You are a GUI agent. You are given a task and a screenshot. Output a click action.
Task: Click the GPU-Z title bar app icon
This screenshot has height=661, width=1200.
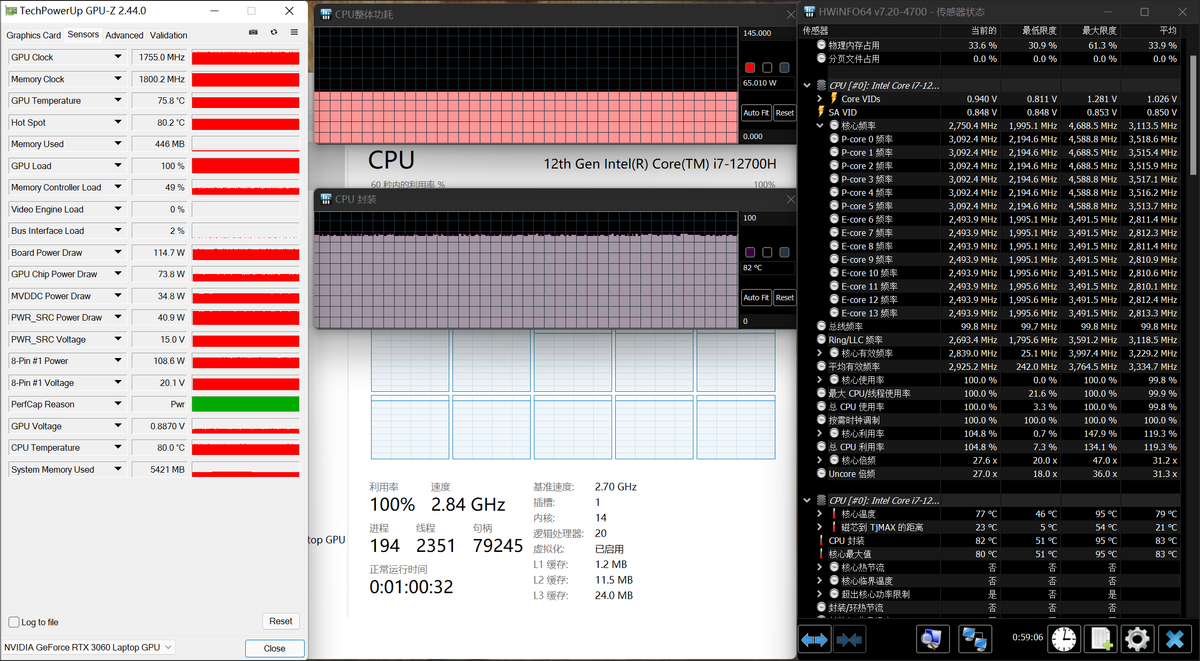tap(11, 10)
